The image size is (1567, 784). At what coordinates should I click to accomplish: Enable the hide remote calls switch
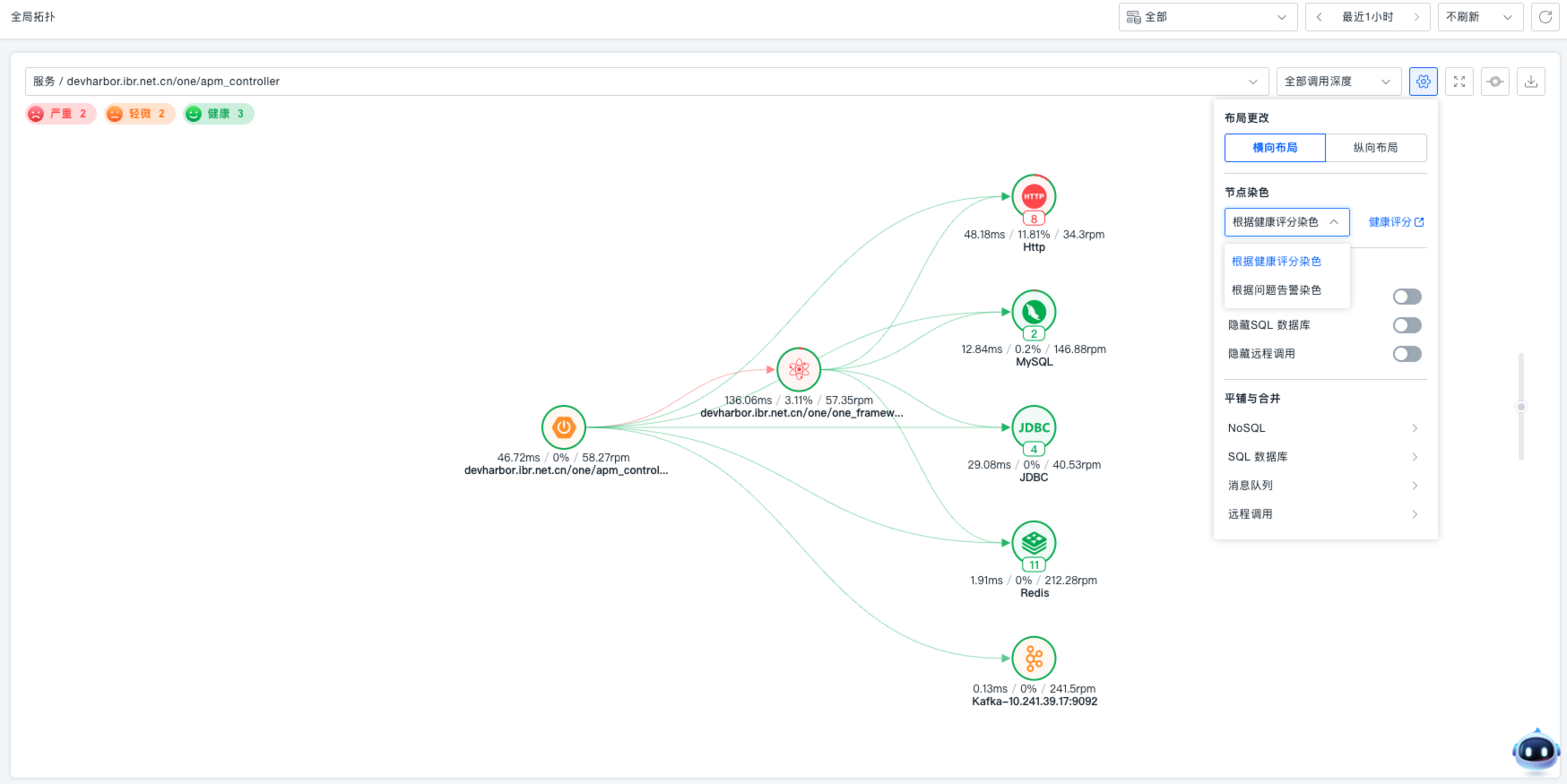click(x=1407, y=354)
